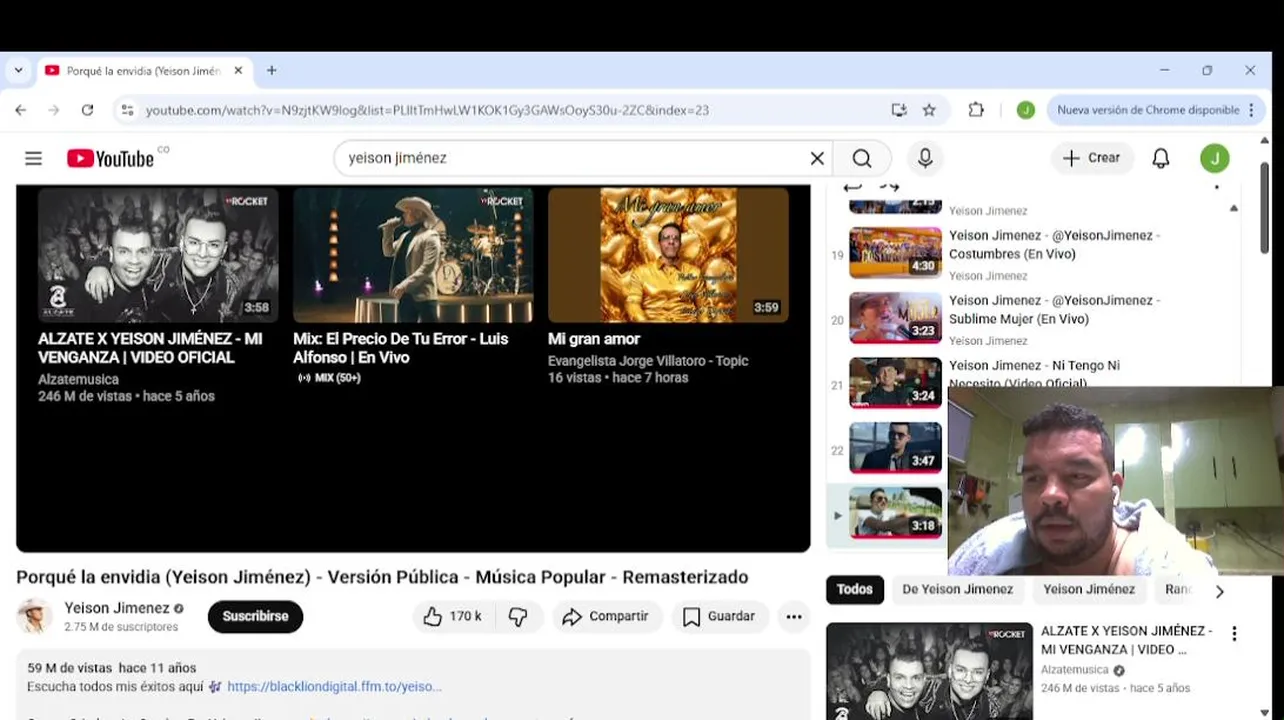Save the video with Guardar
The height and width of the screenshot is (720, 1284).
click(x=719, y=616)
